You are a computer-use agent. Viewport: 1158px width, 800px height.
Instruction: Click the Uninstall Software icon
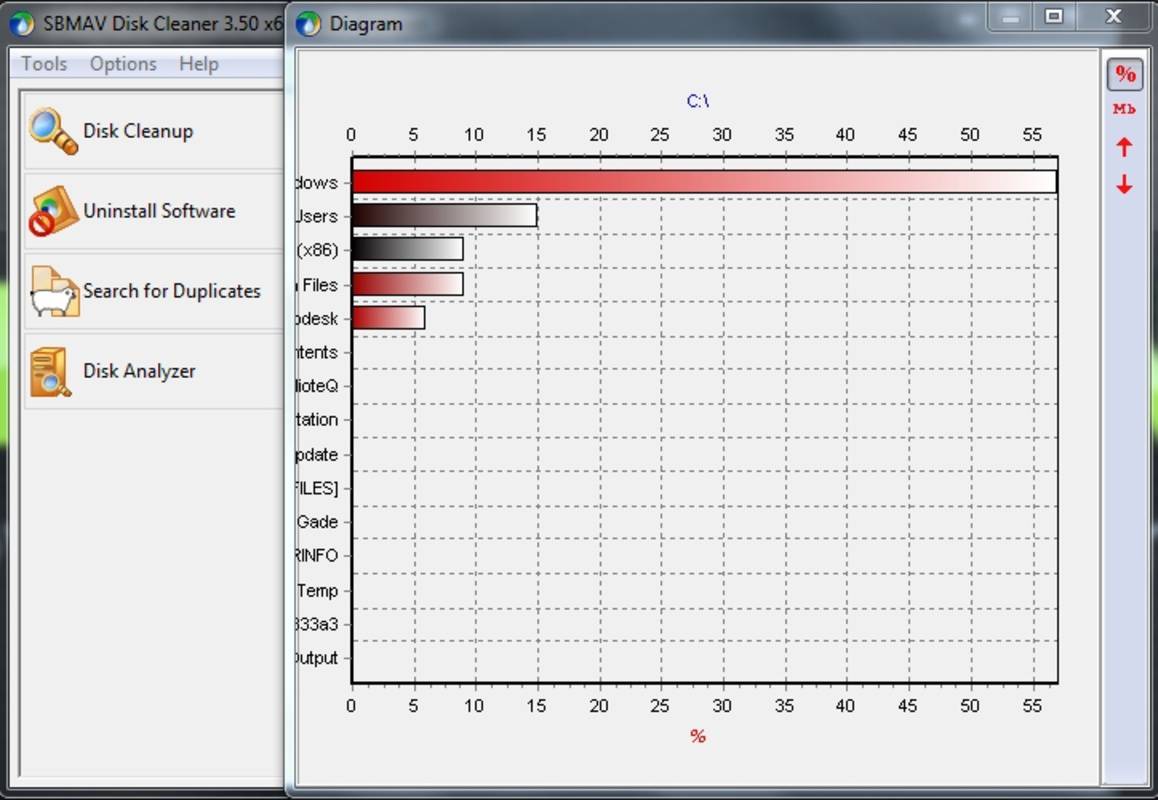click(53, 211)
